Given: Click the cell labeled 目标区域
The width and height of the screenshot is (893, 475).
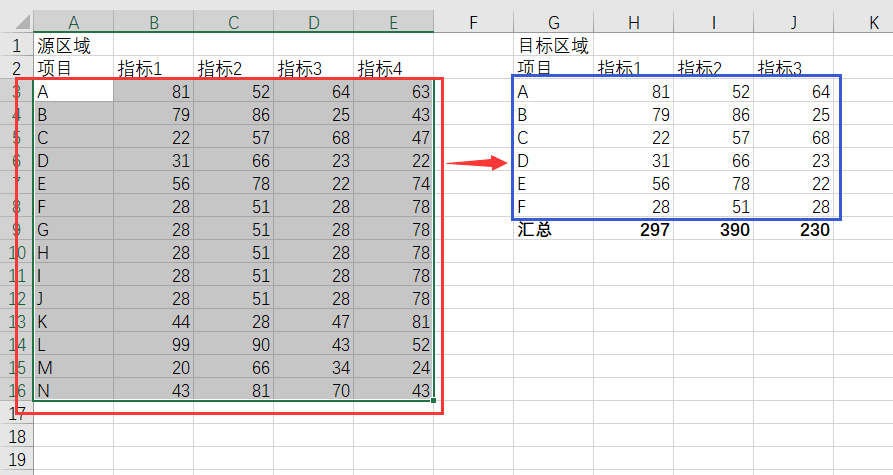Looking at the screenshot, I should point(554,45).
